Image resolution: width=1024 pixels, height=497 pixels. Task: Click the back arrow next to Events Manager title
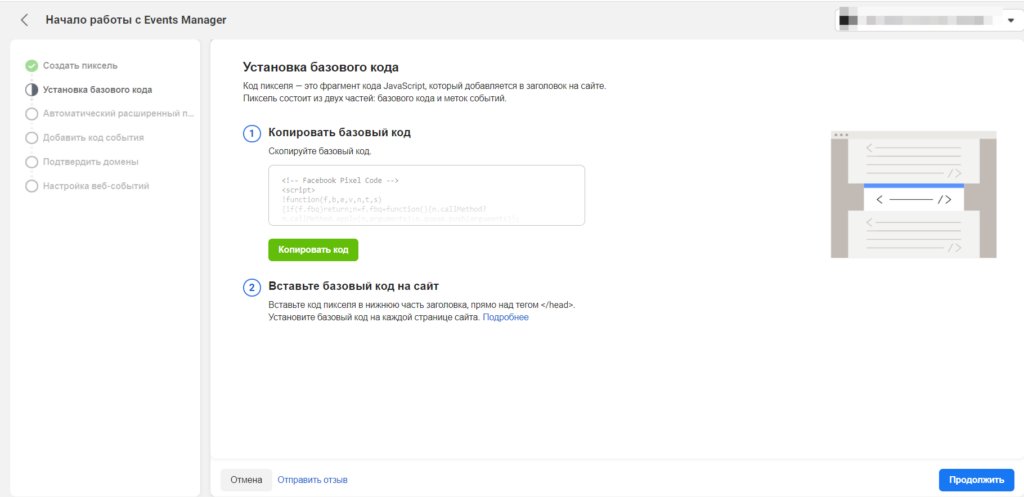(24, 20)
